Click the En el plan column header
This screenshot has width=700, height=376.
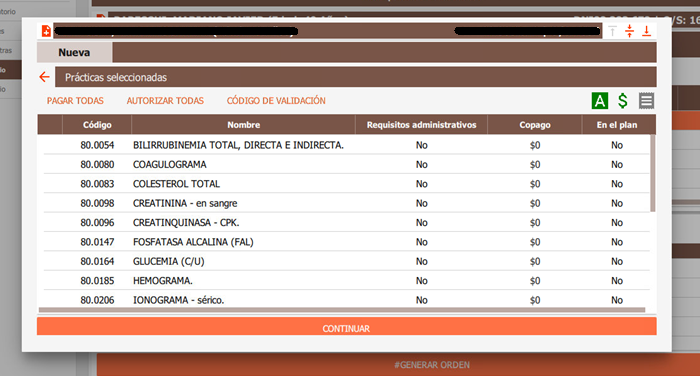[x=617, y=125]
